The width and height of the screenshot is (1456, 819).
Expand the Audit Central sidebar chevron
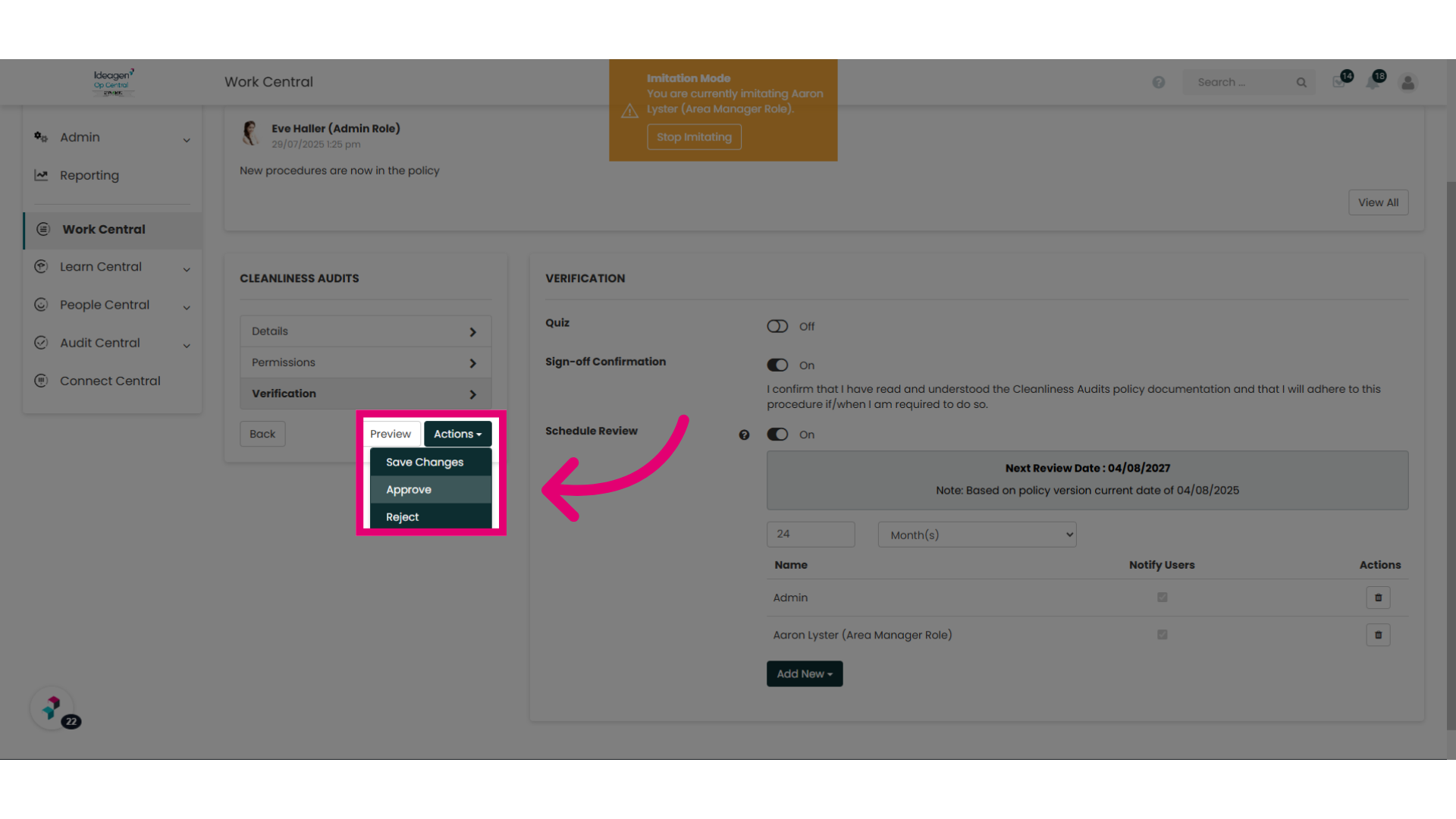click(x=187, y=345)
